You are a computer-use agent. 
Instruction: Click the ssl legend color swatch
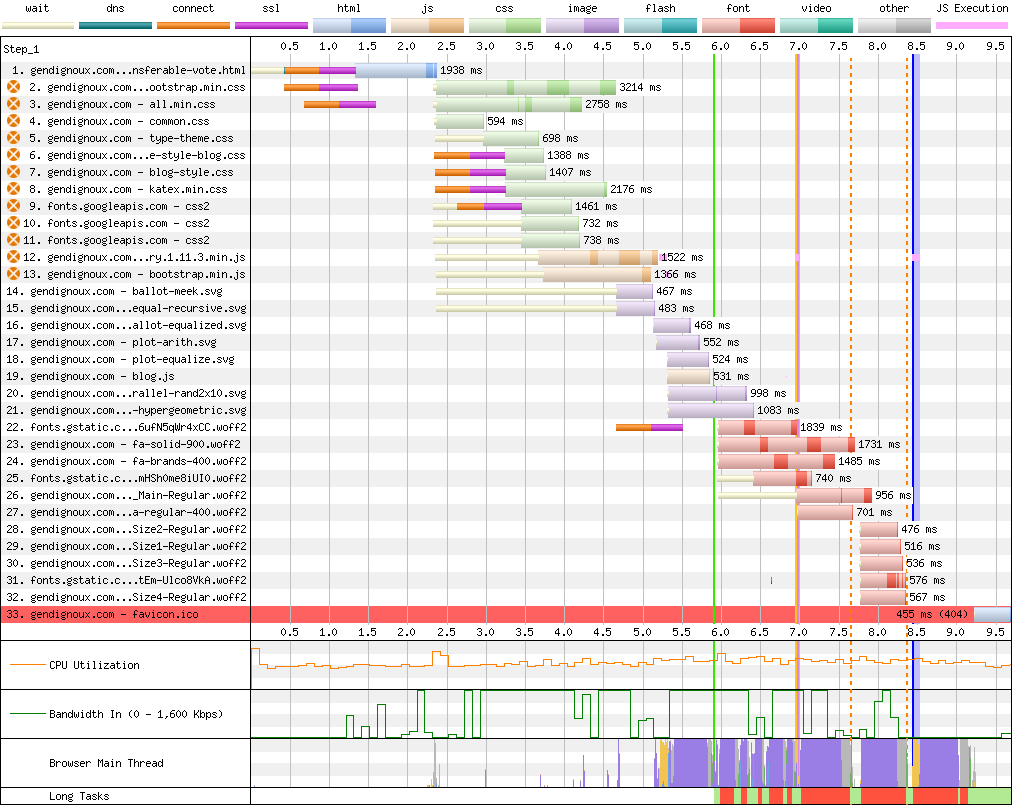click(271, 24)
